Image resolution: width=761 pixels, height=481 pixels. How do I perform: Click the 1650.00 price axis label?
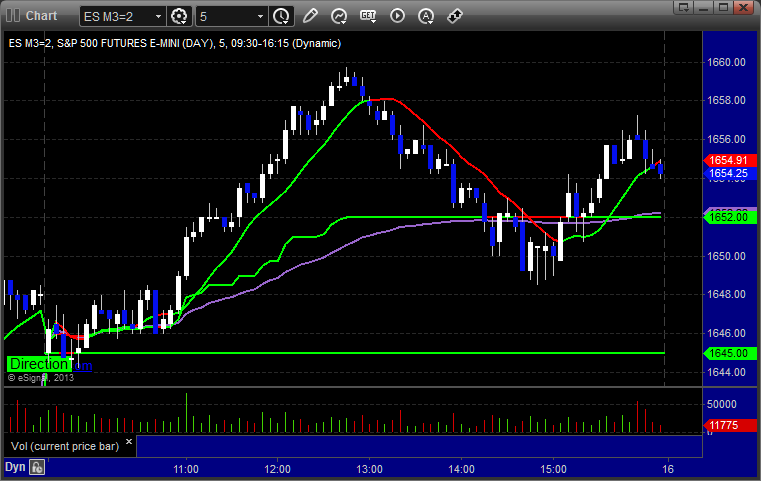pyautogui.click(x=726, y=256)
